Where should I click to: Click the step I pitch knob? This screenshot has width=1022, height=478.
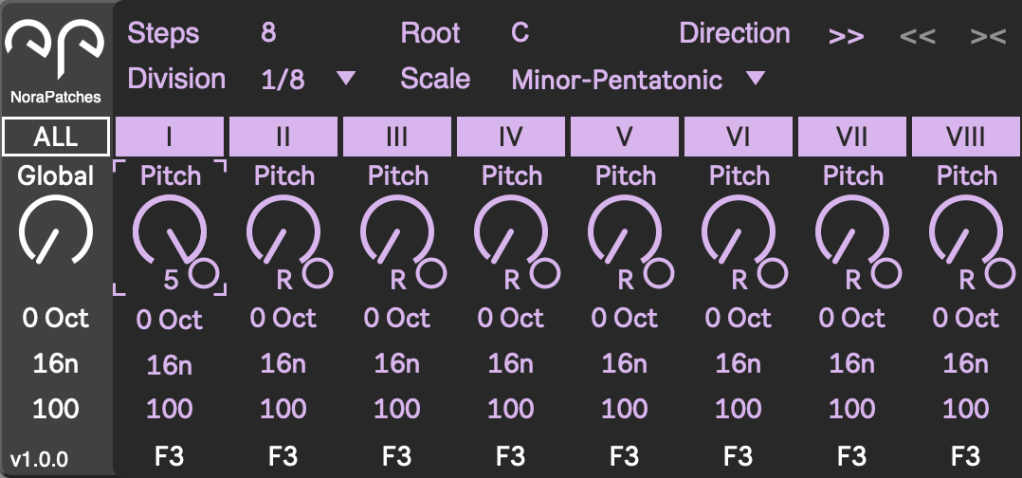[170, 231]
